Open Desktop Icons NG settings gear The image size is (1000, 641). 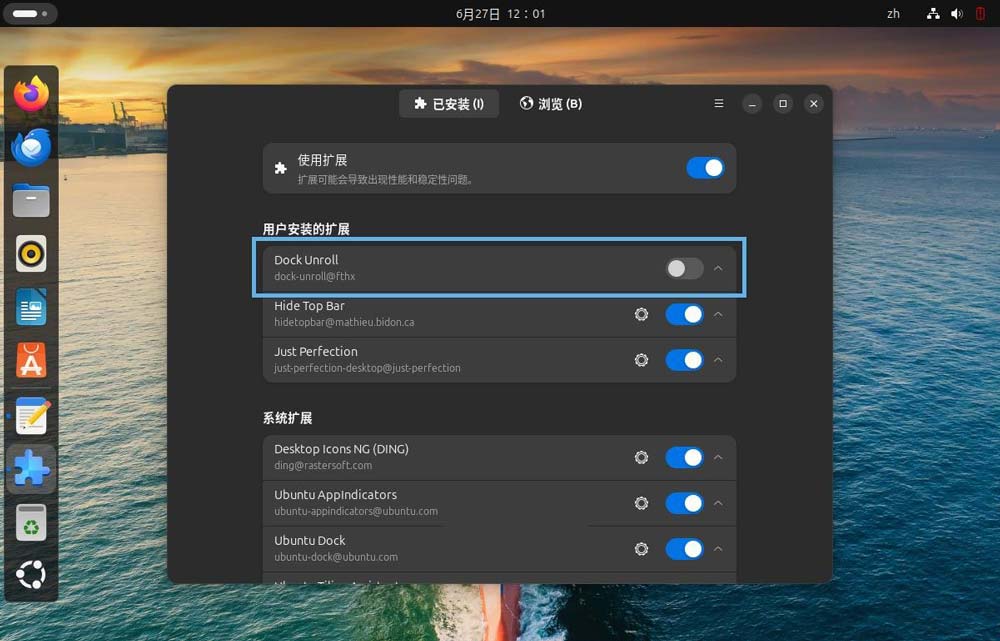641,457
